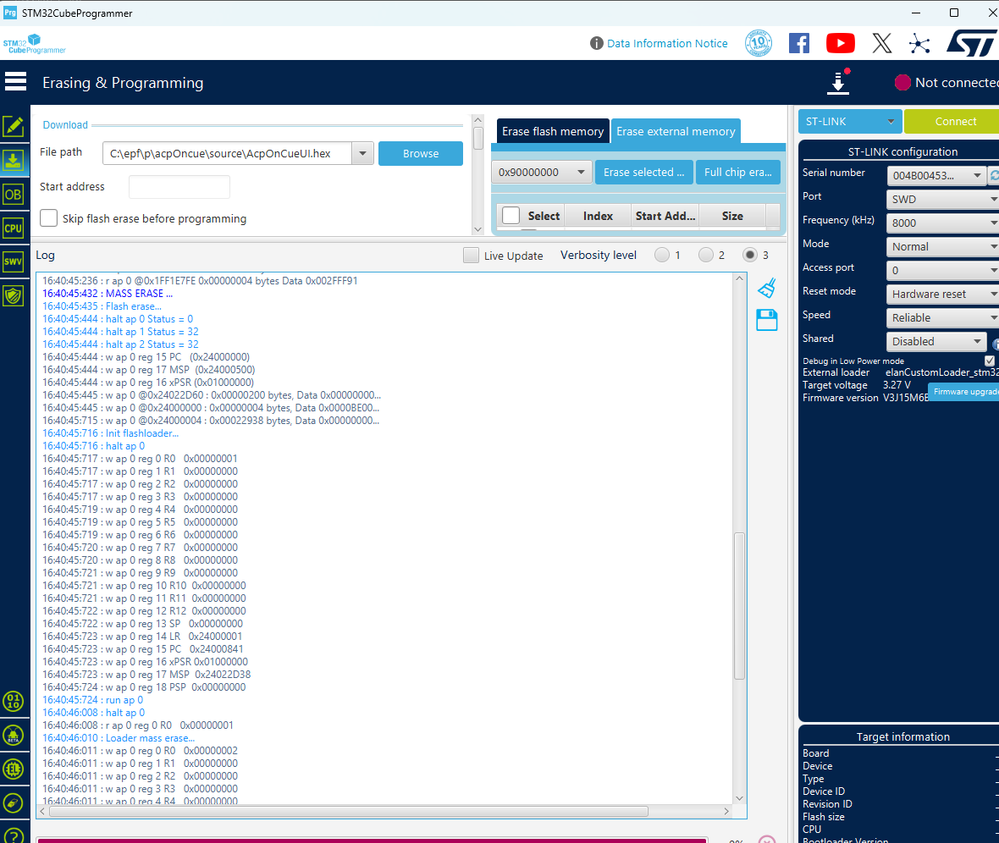Viewport: 999px width, 843px height.
Task: Click the download progress bar
Action: coord(373,840)
